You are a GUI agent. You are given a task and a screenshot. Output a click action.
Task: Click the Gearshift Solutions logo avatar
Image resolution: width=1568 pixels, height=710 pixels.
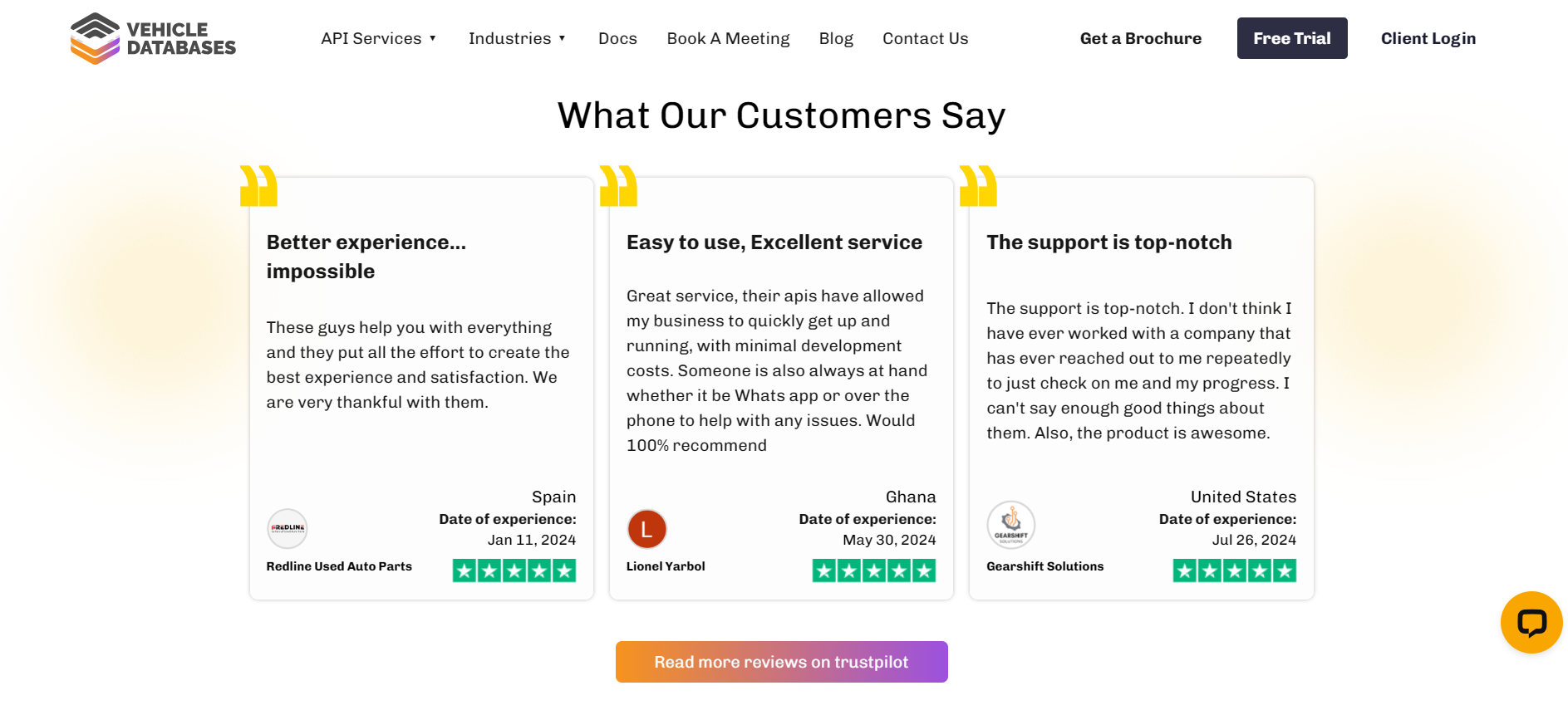point(1011,525)
